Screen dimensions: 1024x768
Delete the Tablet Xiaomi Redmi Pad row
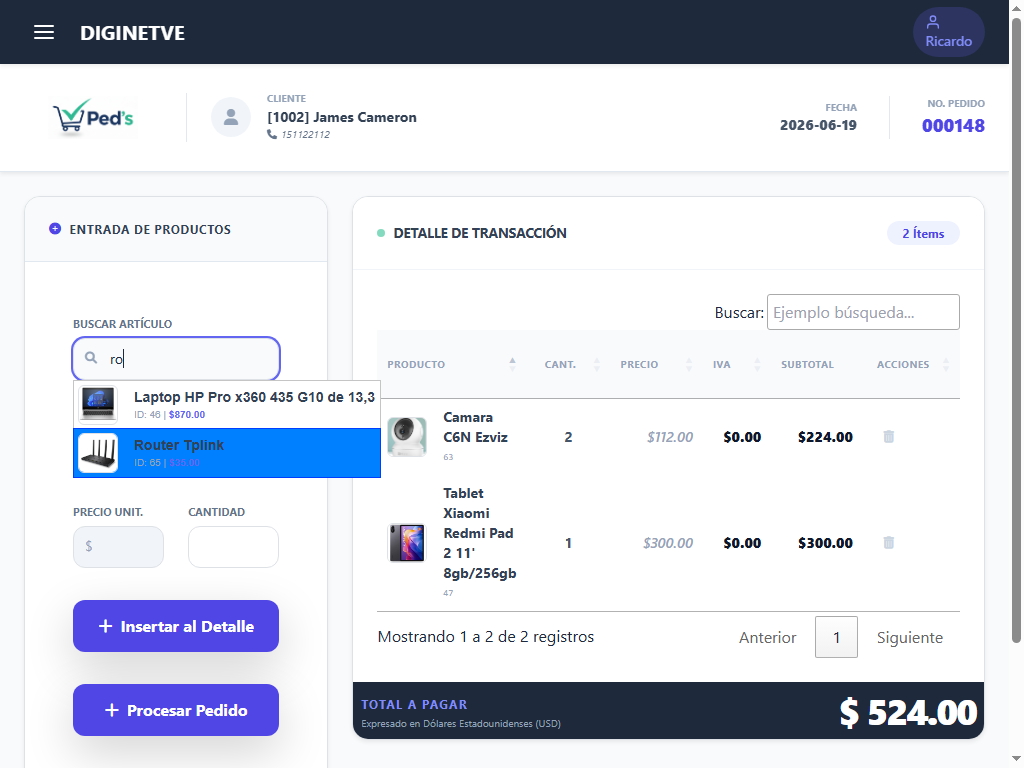point(888,542)
